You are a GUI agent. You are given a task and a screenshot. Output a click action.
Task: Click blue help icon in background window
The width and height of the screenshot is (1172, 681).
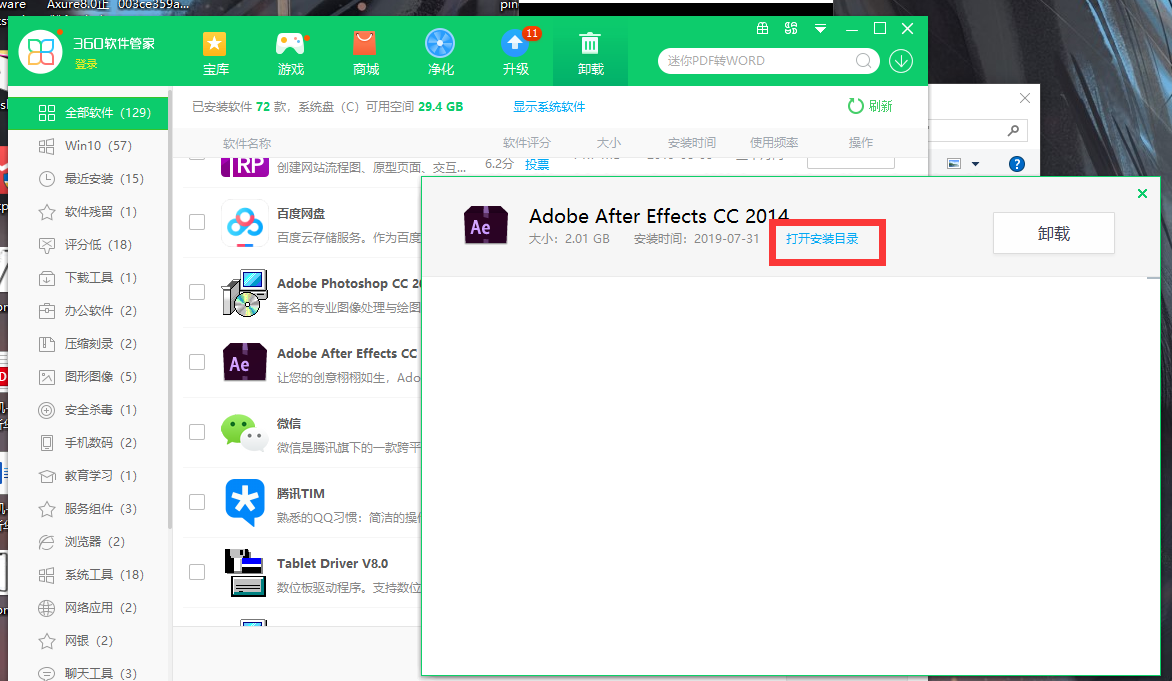tap(1017, 164)
